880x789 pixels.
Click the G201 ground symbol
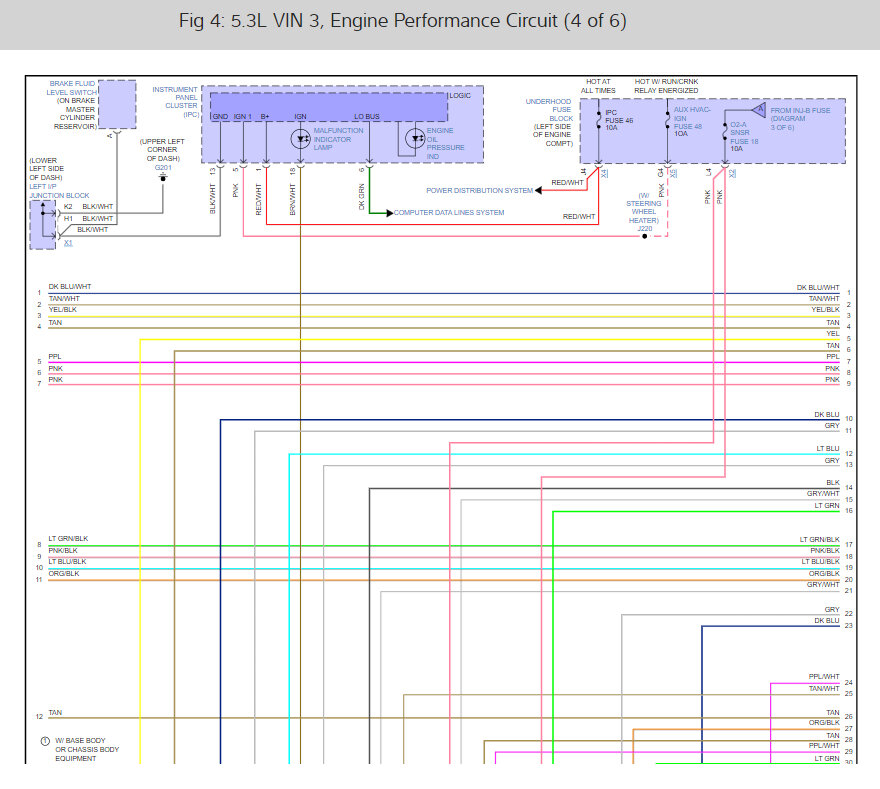click(163, 176)
